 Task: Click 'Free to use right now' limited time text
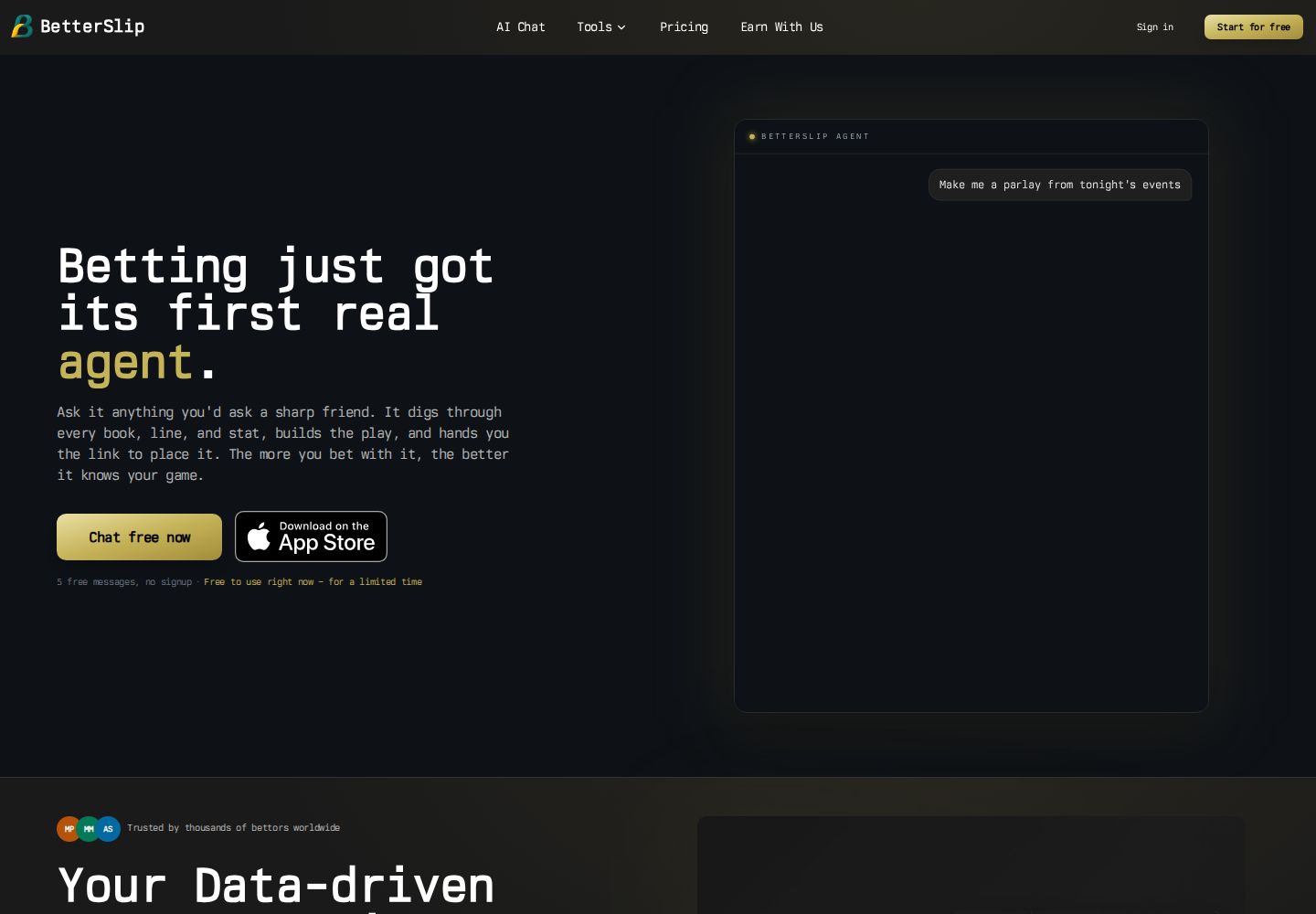tap(313, 582)
